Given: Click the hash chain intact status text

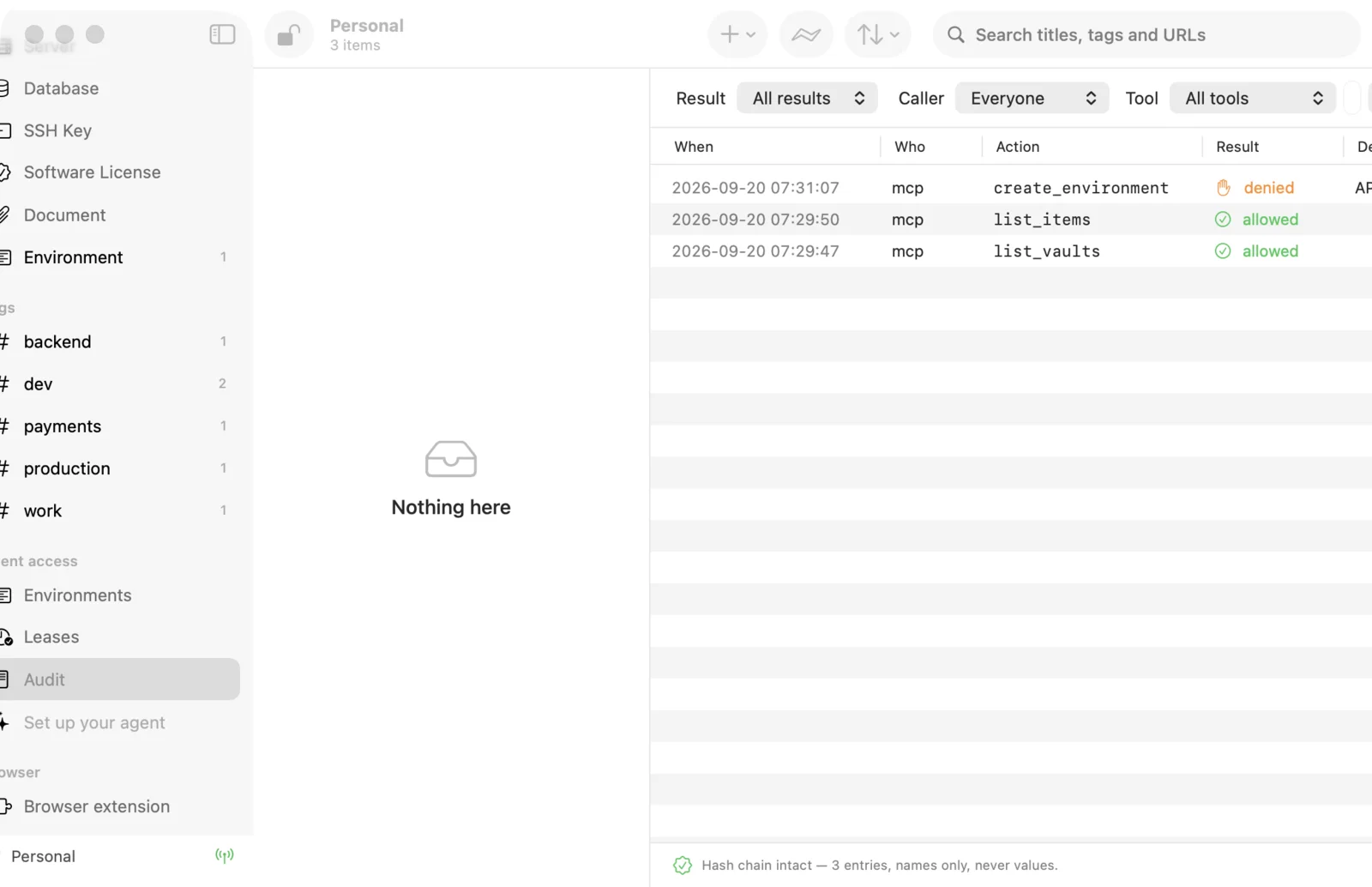Looking at the screenshot, I should pyautogui.click(x=879, y=866).
